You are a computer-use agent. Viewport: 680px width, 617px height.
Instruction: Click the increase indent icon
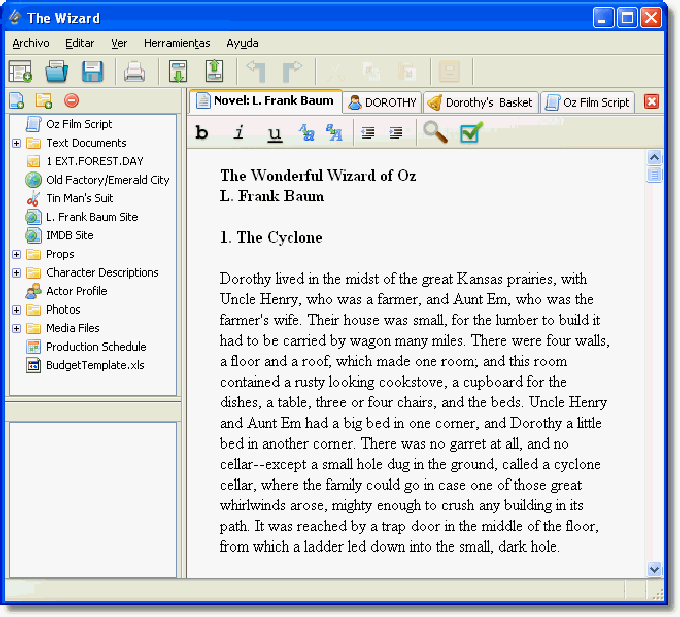(x=396, y=133)
